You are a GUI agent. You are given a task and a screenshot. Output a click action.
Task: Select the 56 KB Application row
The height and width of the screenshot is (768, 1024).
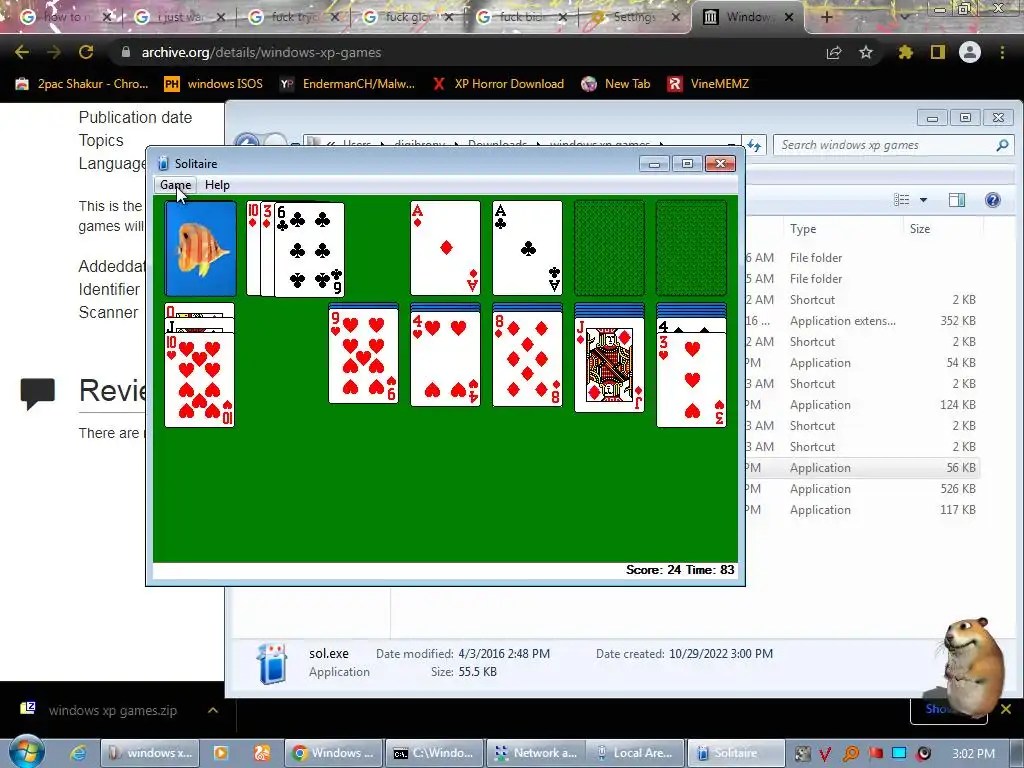coord(862,468)
